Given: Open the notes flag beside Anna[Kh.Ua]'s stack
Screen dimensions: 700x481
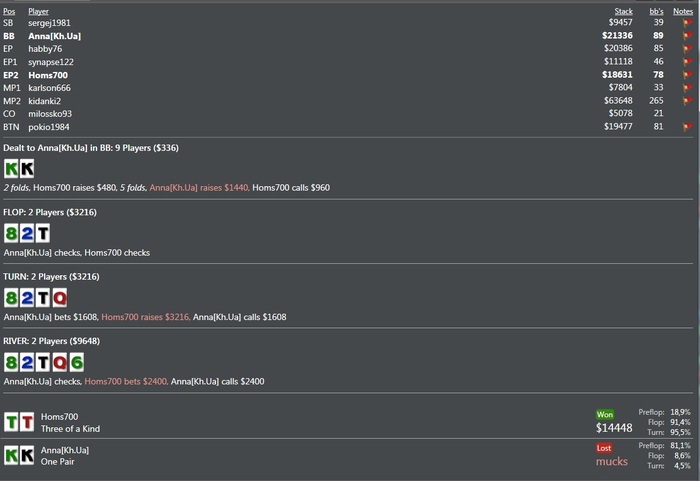Looking at the screenshot, I should point(687,35).
